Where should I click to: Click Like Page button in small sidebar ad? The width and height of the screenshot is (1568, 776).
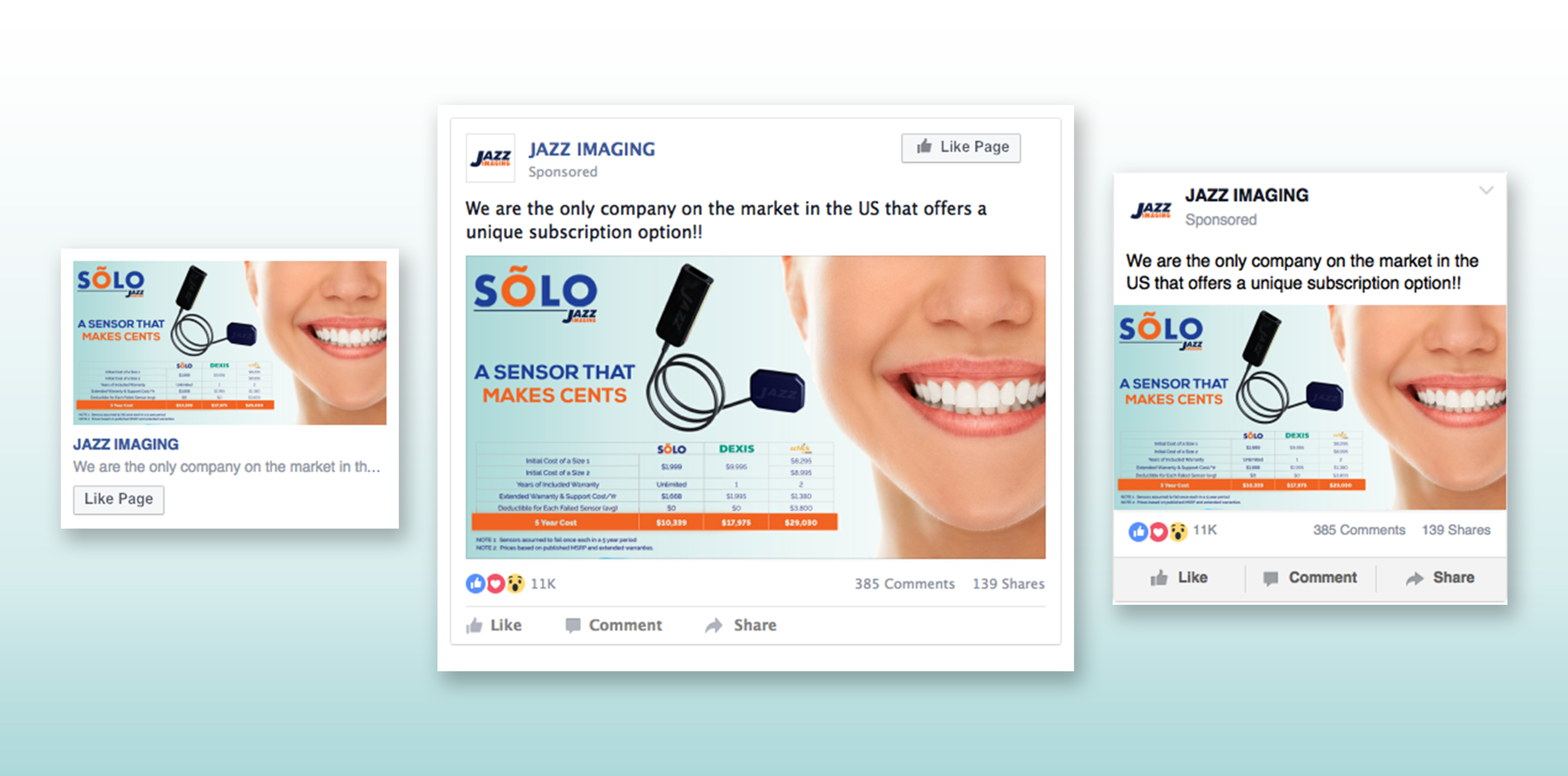[x=119, y=499]
